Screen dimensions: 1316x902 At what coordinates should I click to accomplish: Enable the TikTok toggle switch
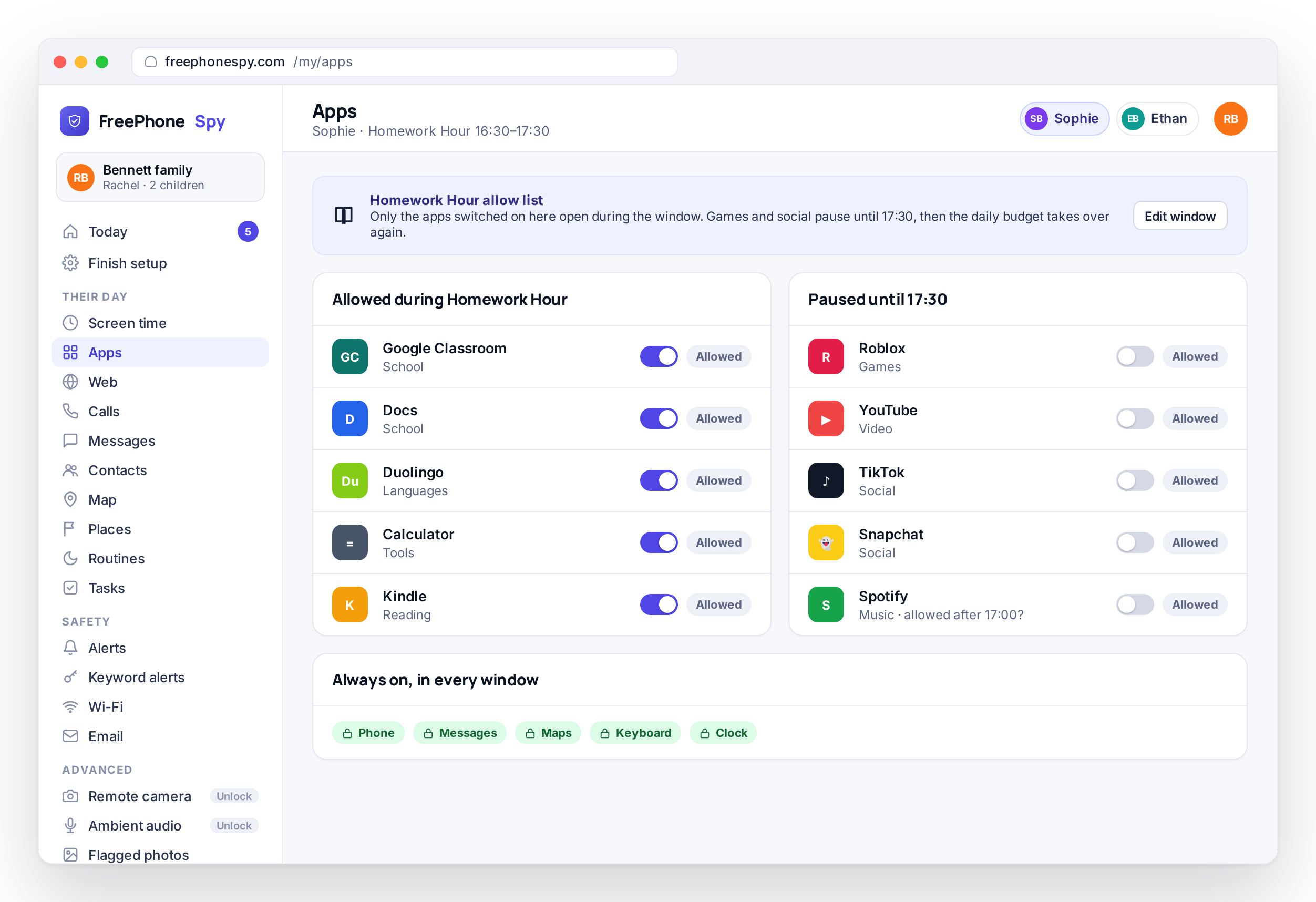(x=1135, y=481)
